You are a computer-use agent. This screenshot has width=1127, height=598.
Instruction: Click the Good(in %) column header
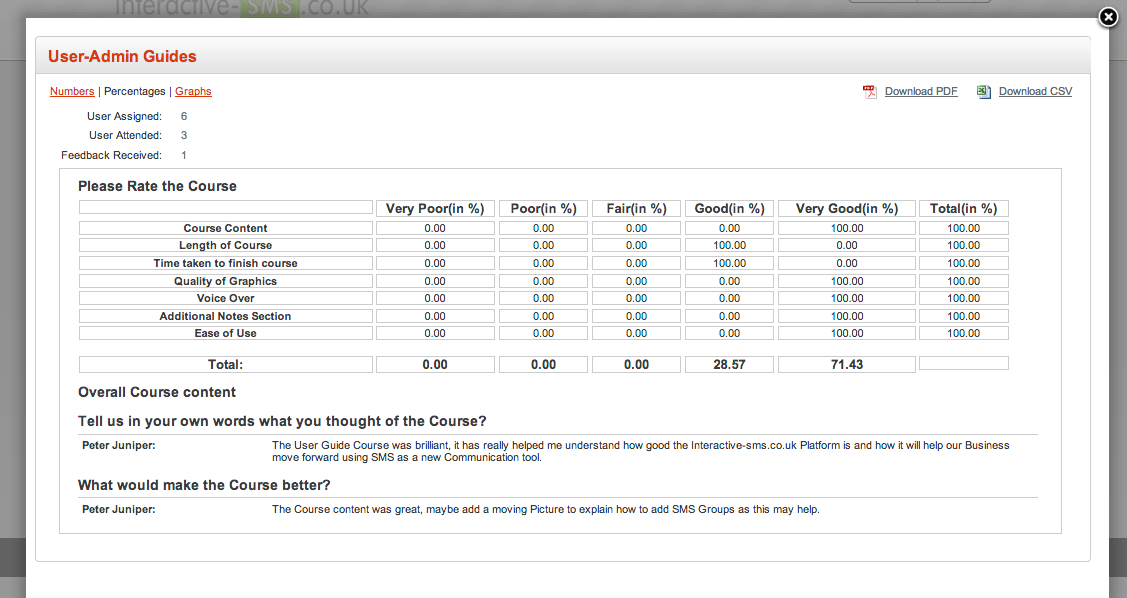pyautogui.click(x=729, y=208)
